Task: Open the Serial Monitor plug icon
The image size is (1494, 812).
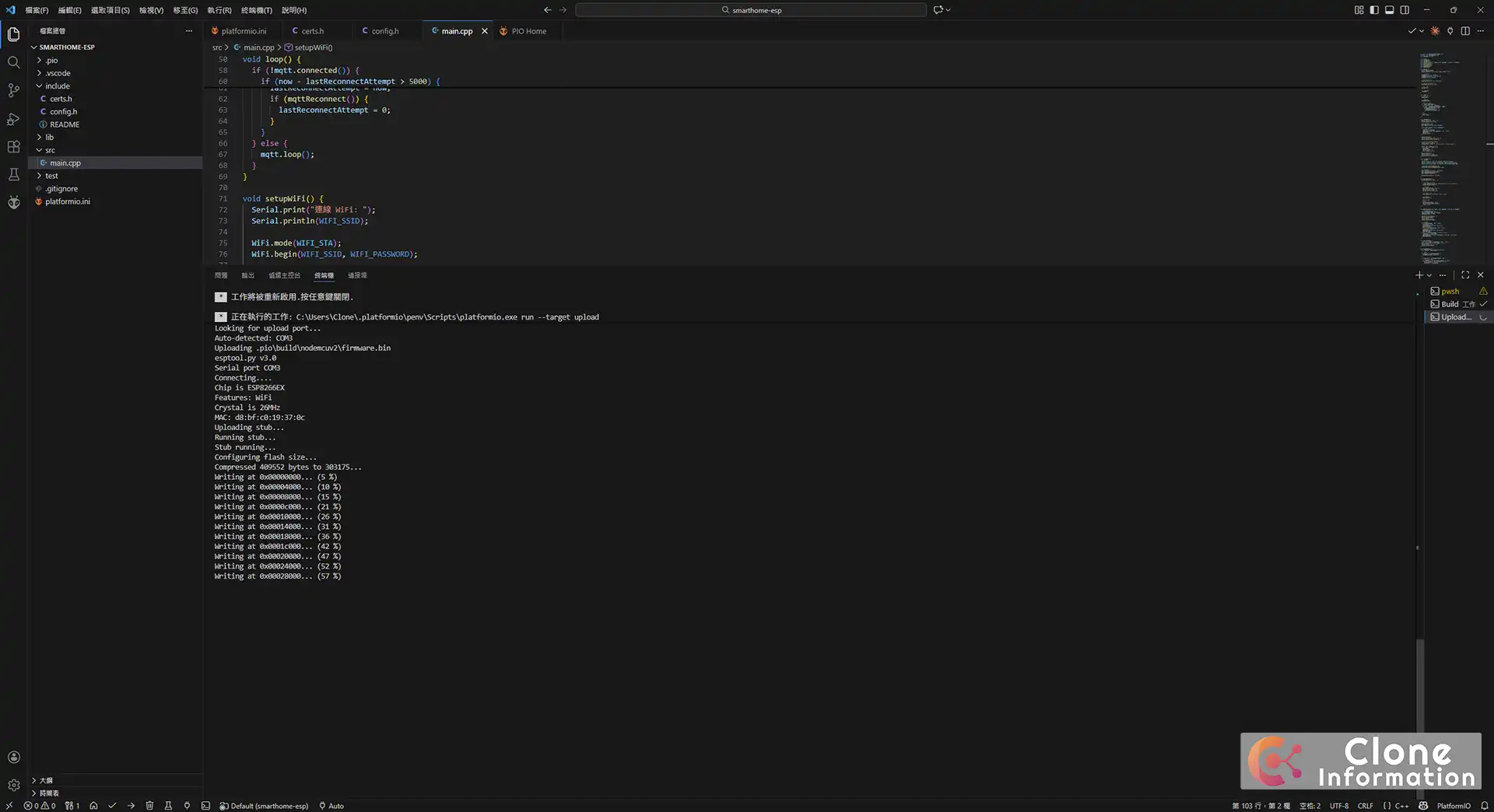Action: [x=187, y=806]
